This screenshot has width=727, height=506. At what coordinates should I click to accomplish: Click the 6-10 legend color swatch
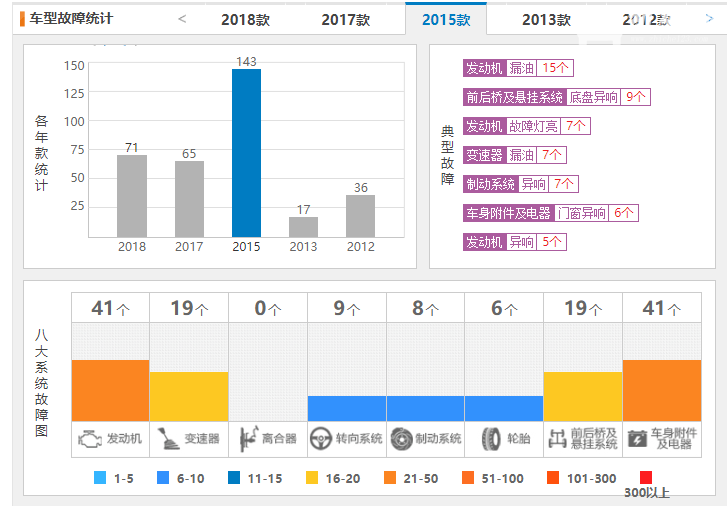[163, 478]
